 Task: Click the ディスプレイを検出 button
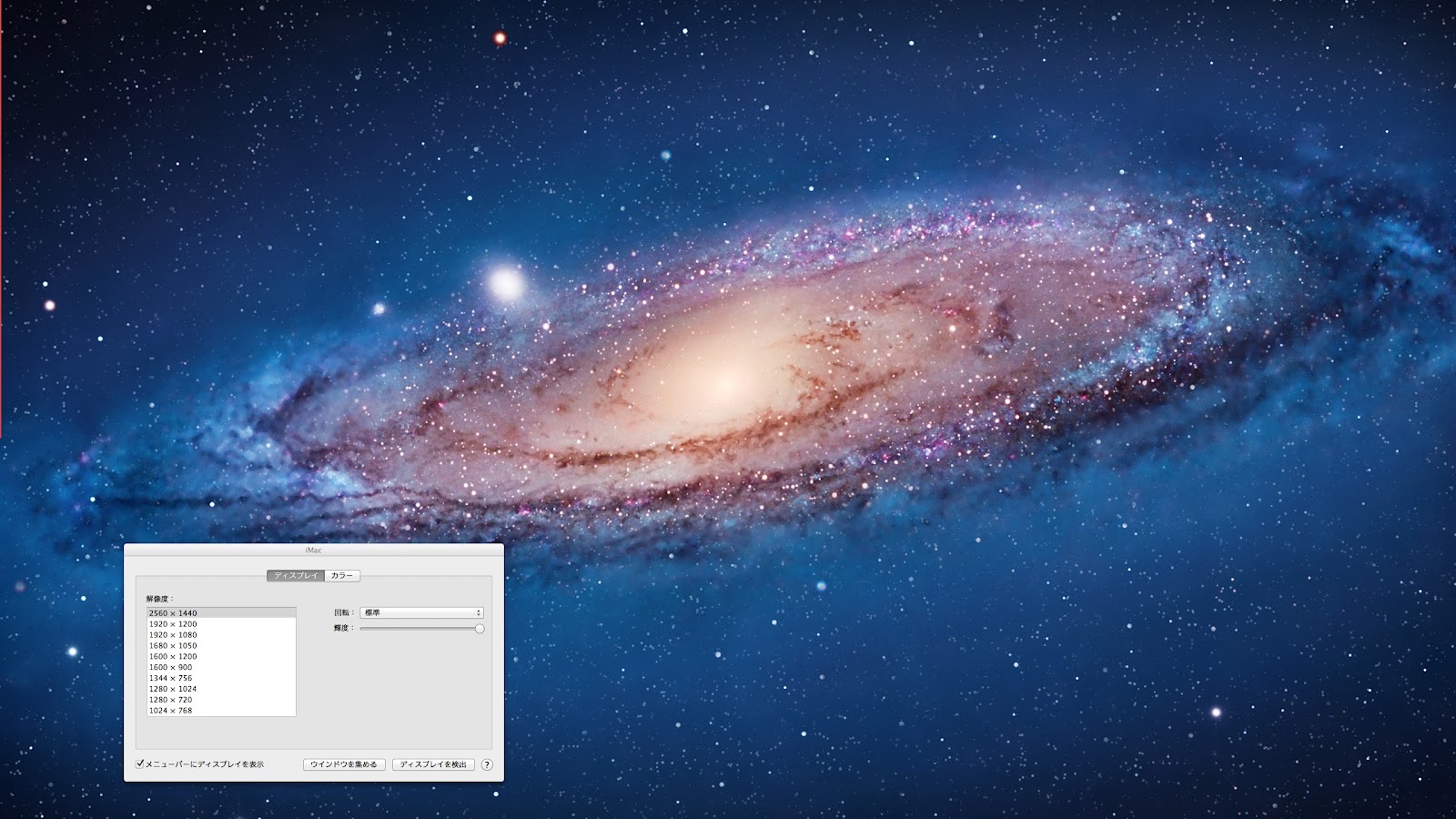click(433, 764)
